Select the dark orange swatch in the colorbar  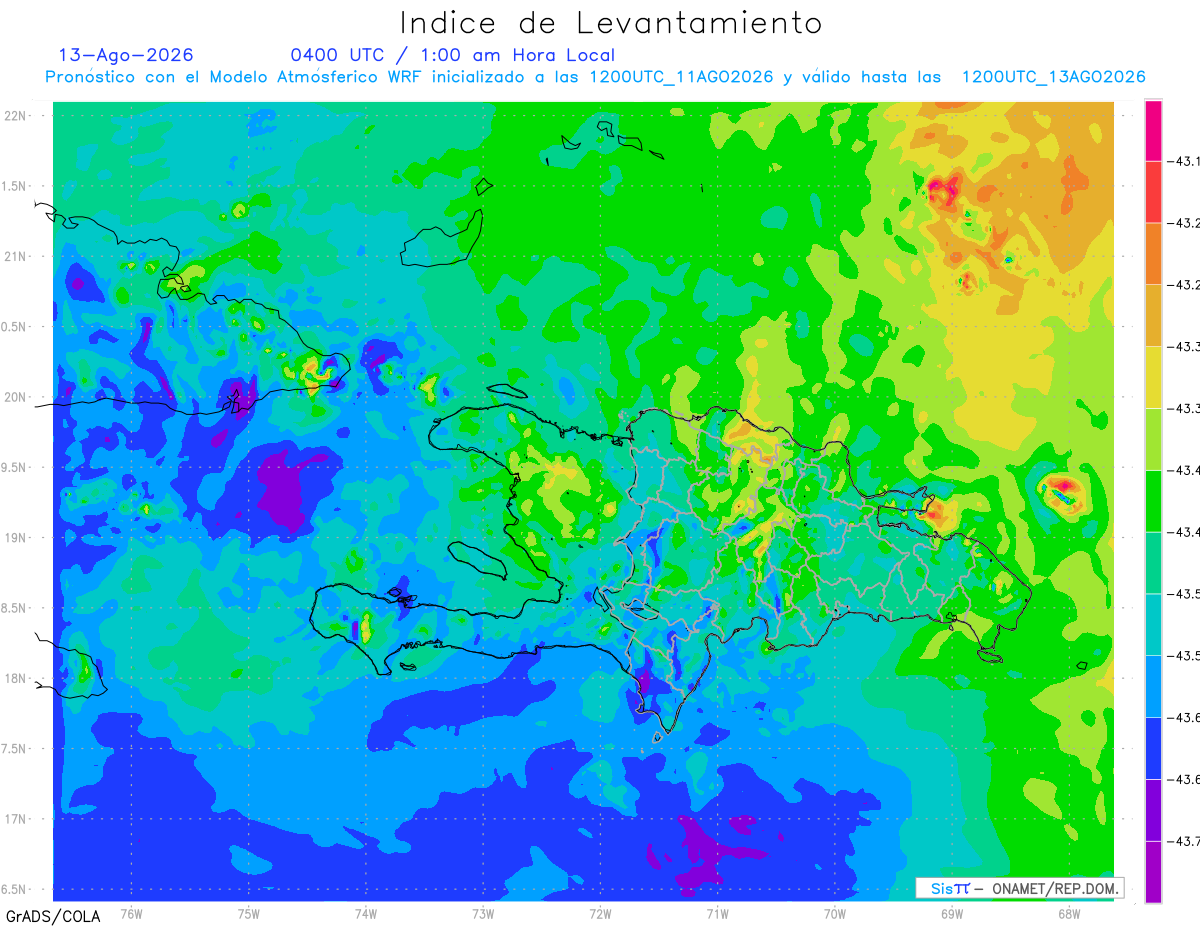(x=1153, y=253)
